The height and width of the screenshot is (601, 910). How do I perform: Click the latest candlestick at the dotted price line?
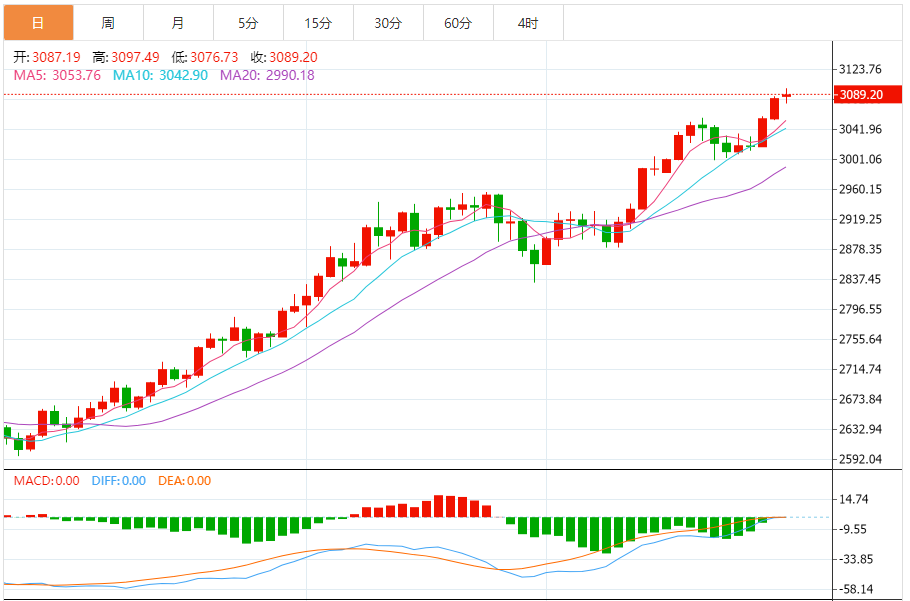click(786, 95)
